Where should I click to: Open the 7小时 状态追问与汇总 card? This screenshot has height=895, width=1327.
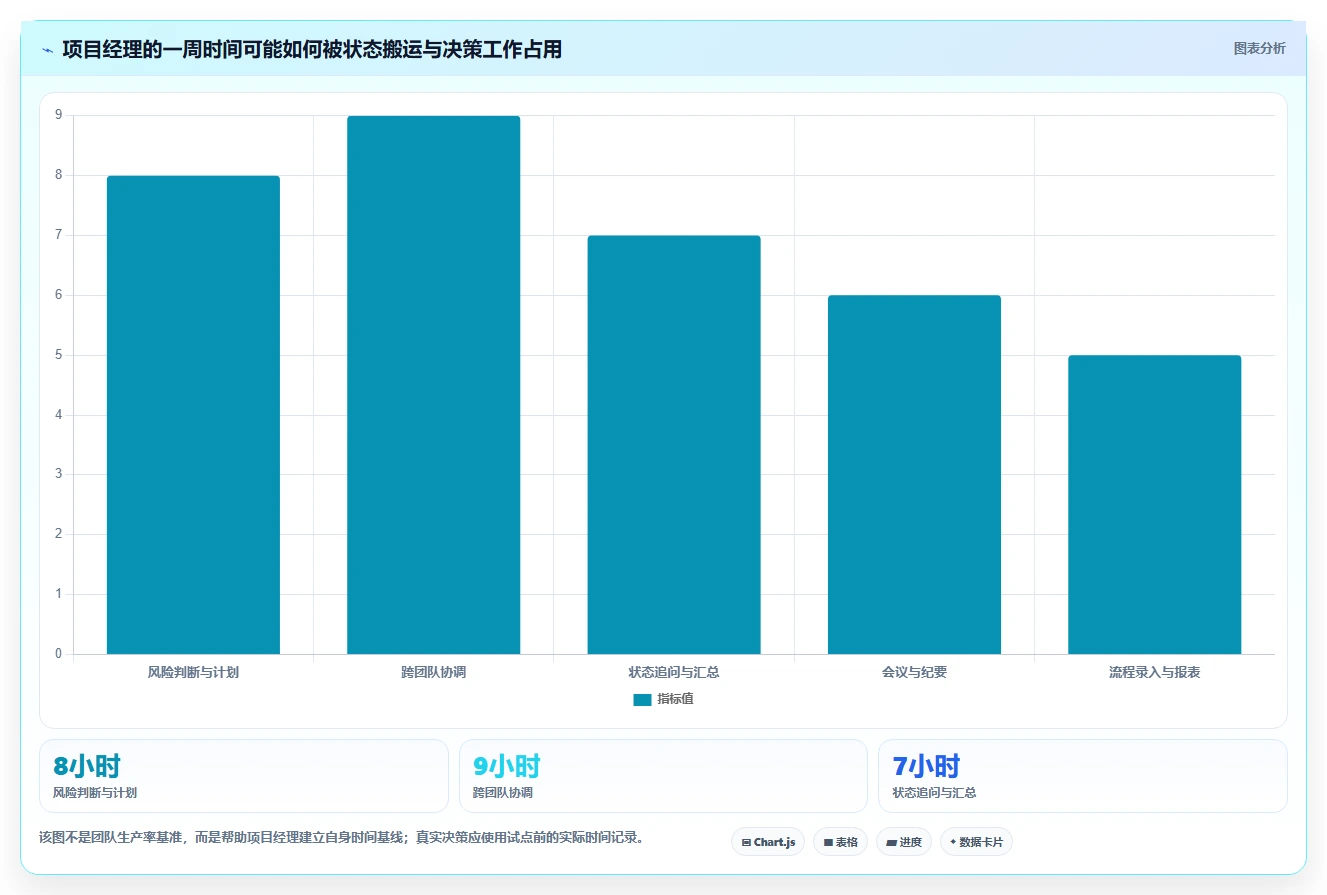(x=1083, y=776)
